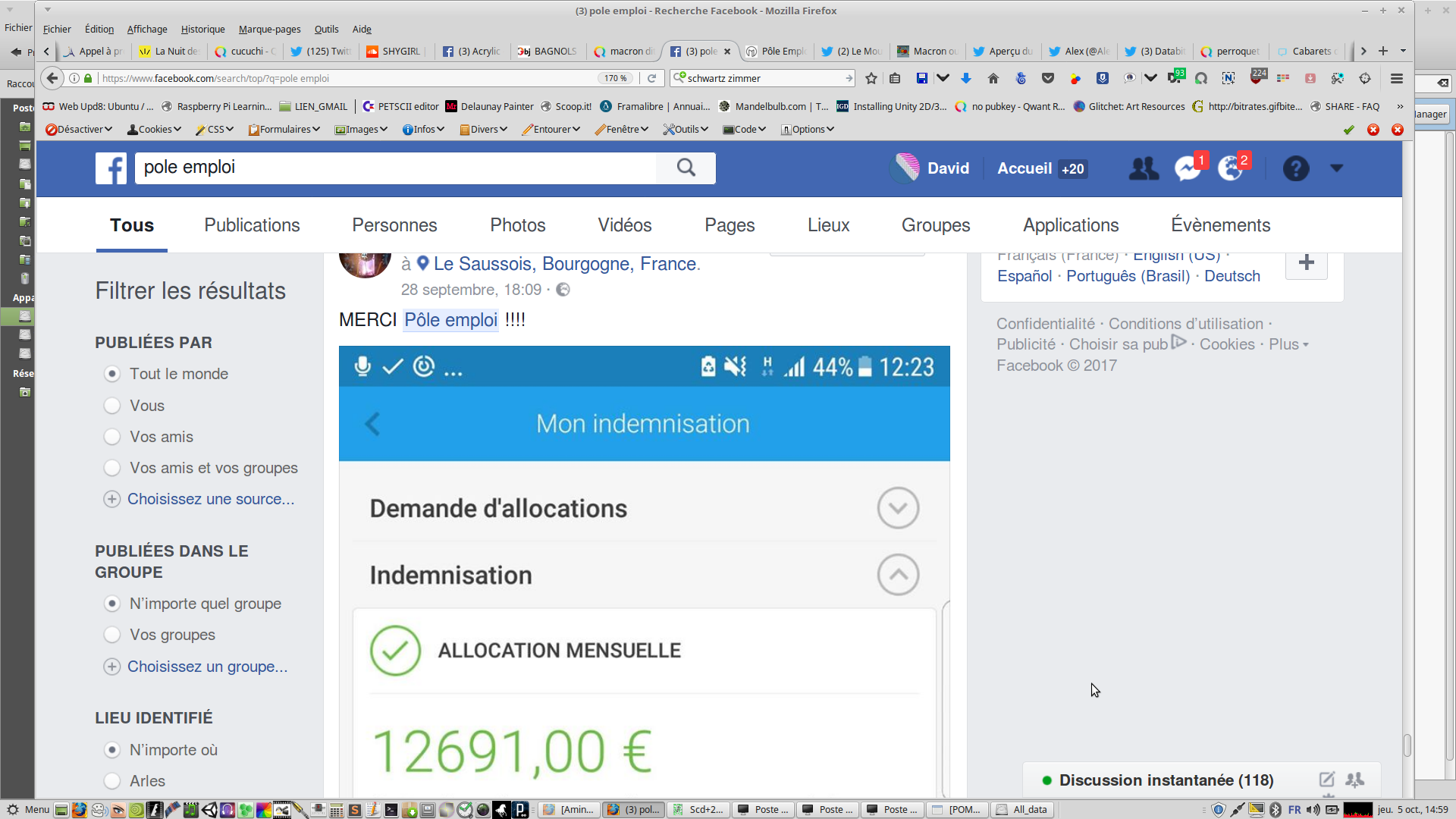1456x819 pixels.
Task: Bookmark page with star icon
Action: pos(871,78)
